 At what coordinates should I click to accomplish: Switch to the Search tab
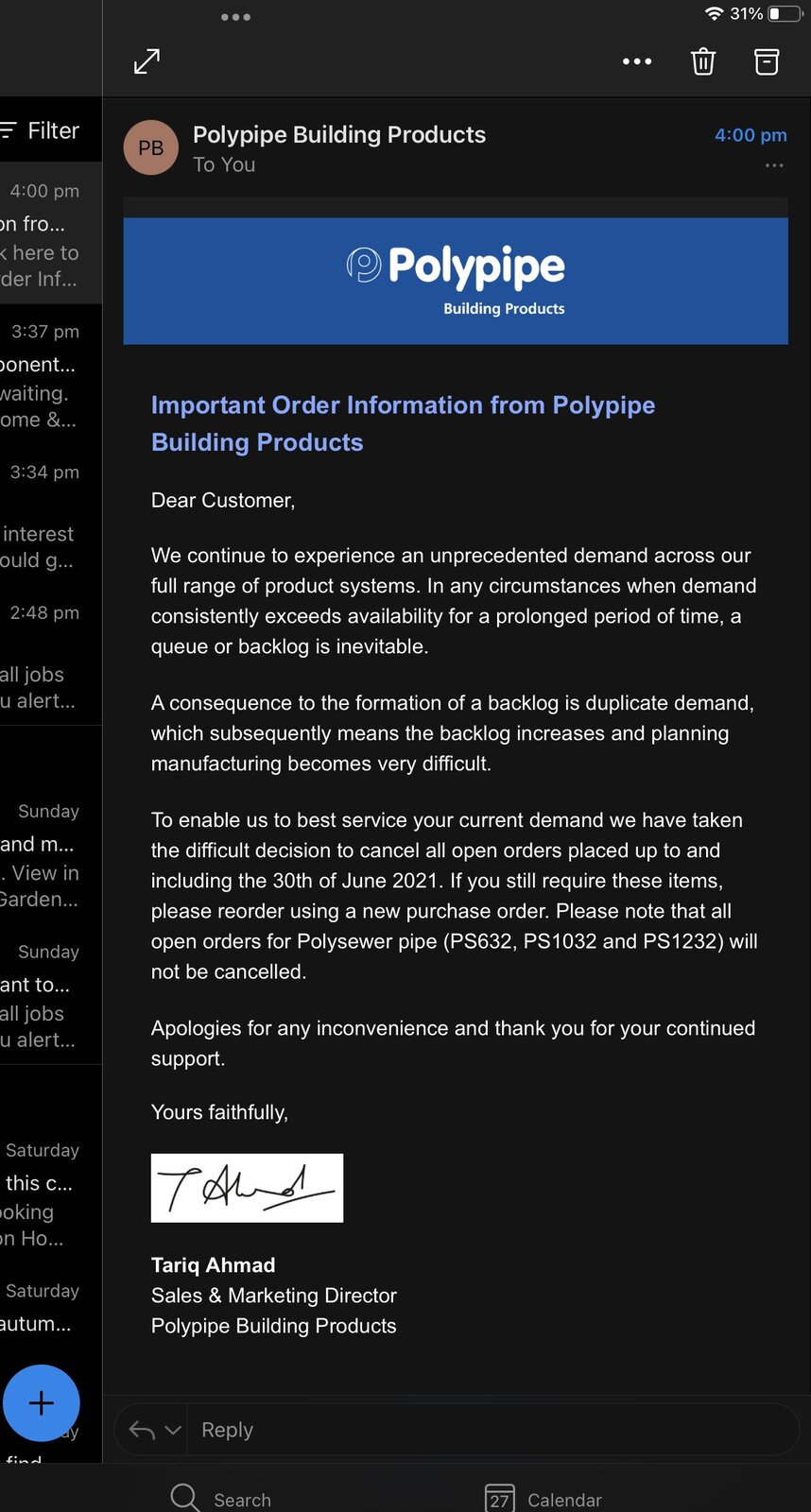(221, 1499)
